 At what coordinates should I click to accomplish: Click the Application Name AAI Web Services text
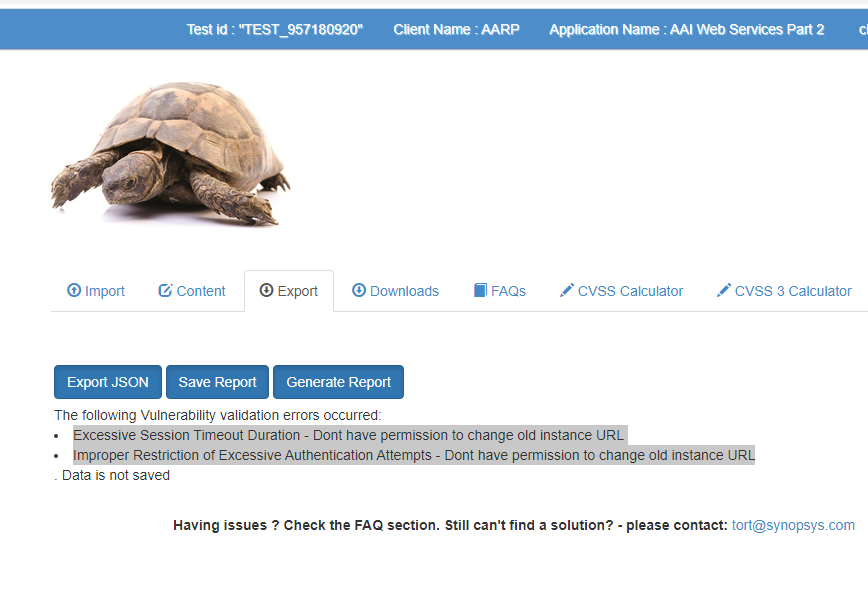[686, 29]
